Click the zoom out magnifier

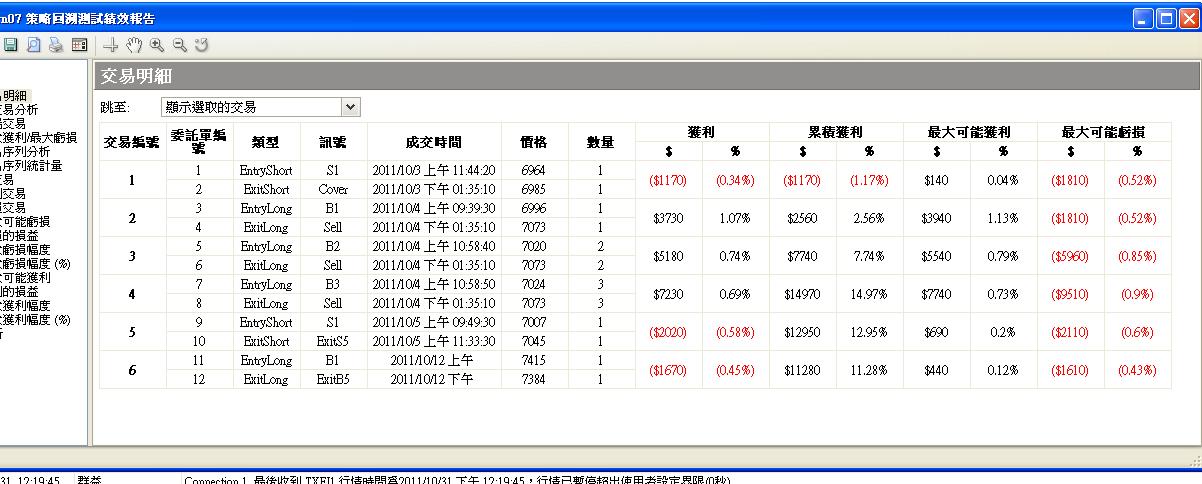tap(180, 45)
